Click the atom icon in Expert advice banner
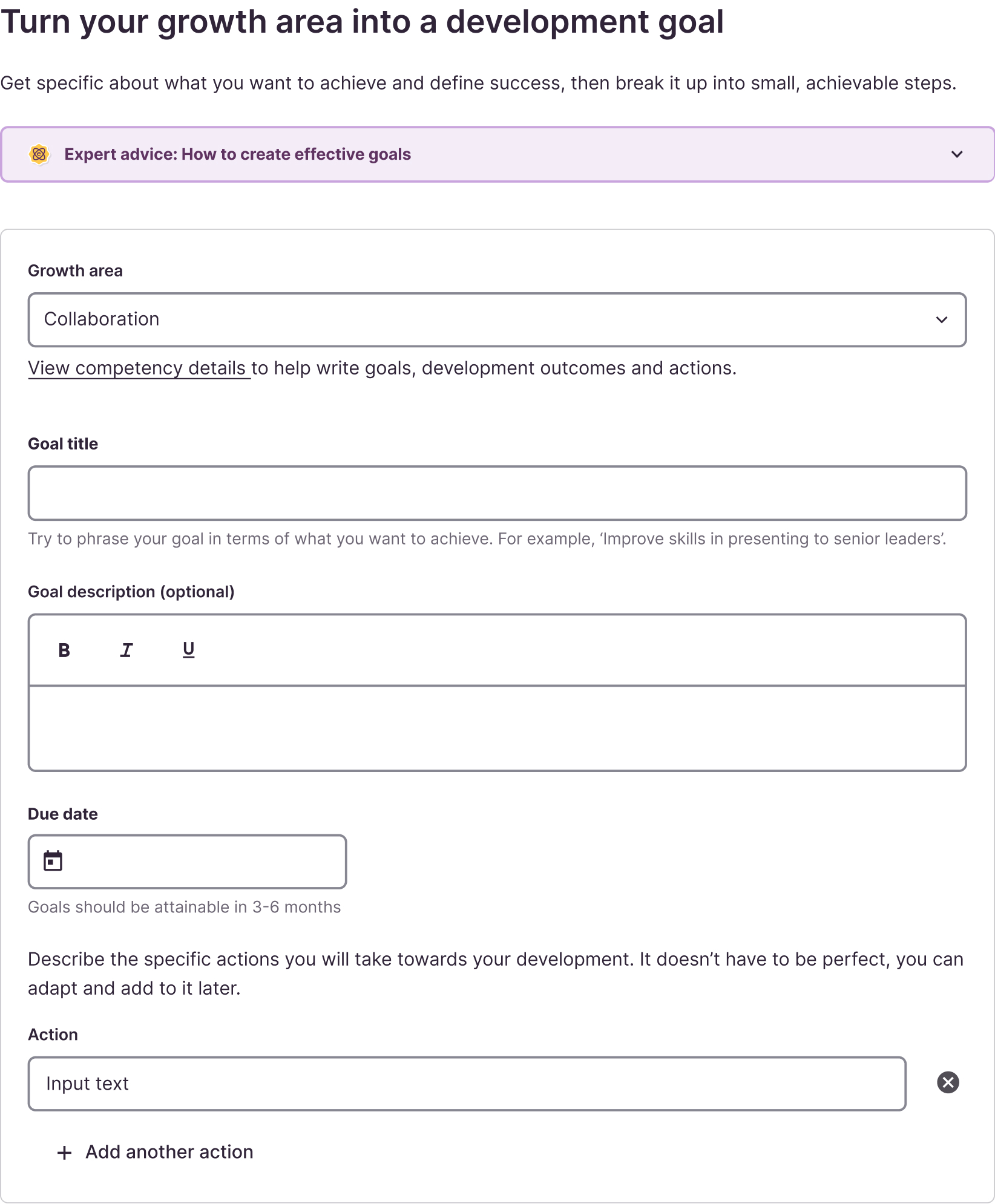995x1204 pixels. point(39,154)
